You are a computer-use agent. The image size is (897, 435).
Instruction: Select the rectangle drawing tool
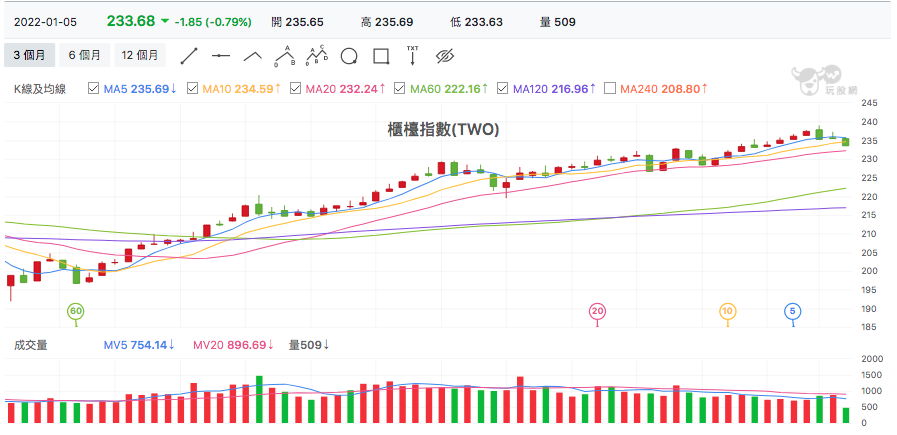click(381, 56)
